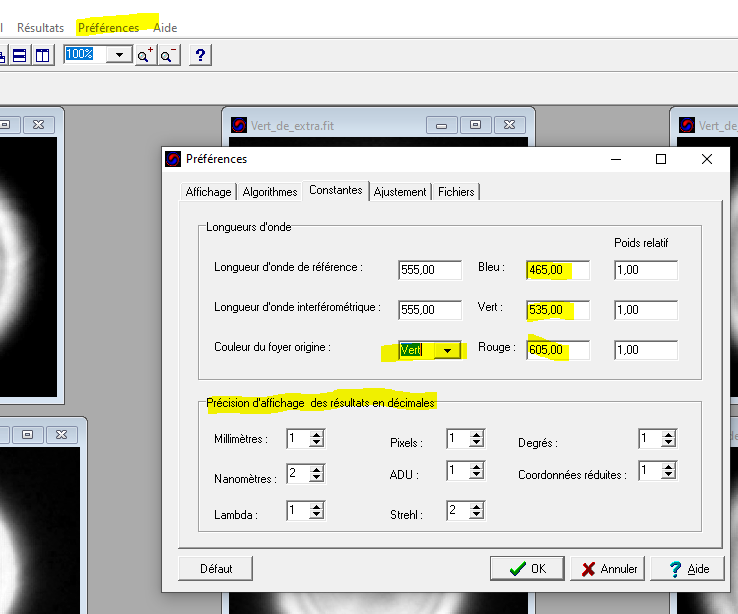Switch to the Ajustement tab
Viewport: 738px width, 614px height.
[400, 191]
